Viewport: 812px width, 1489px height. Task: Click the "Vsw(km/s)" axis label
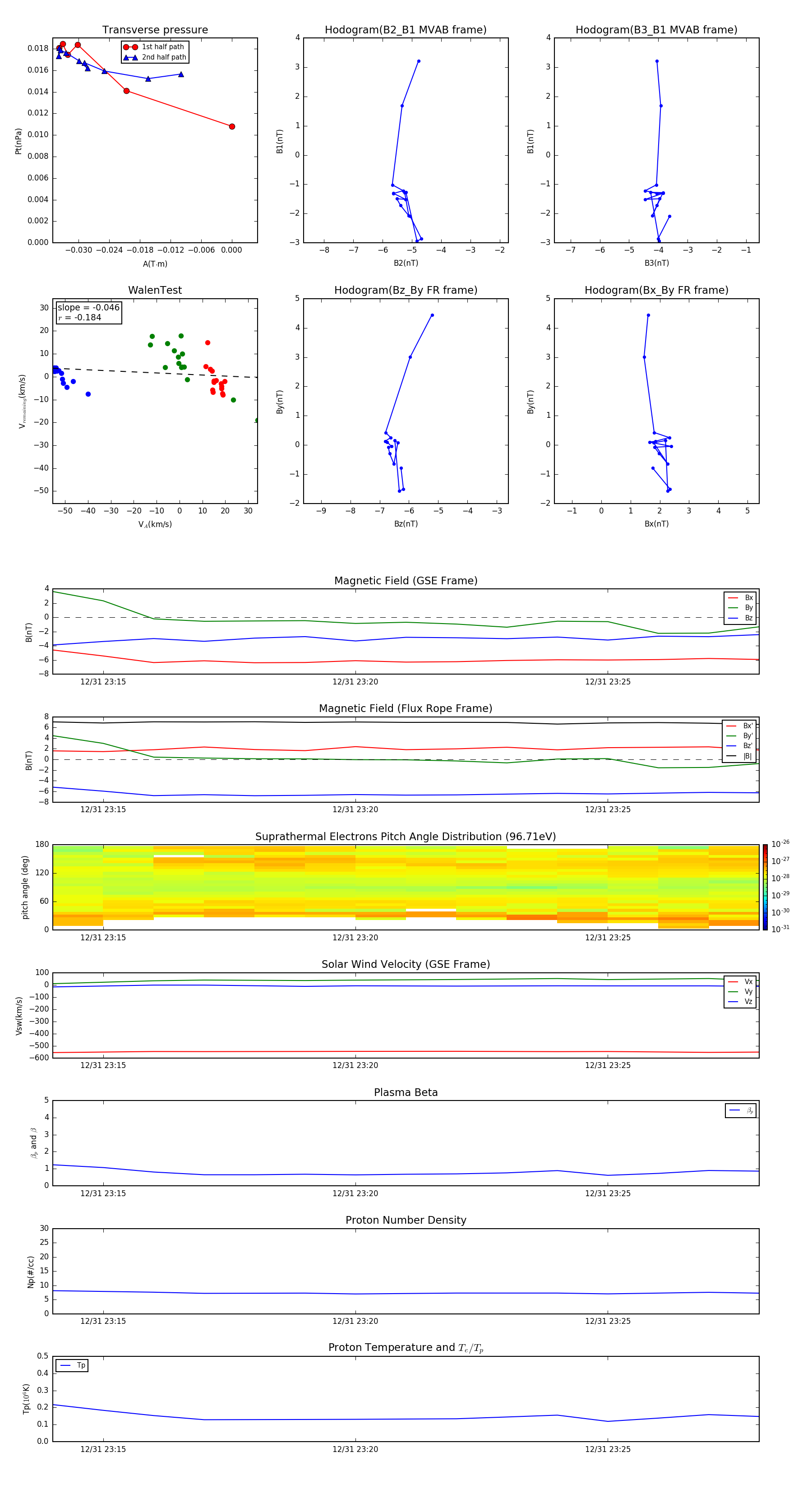tap(18, 1015)
